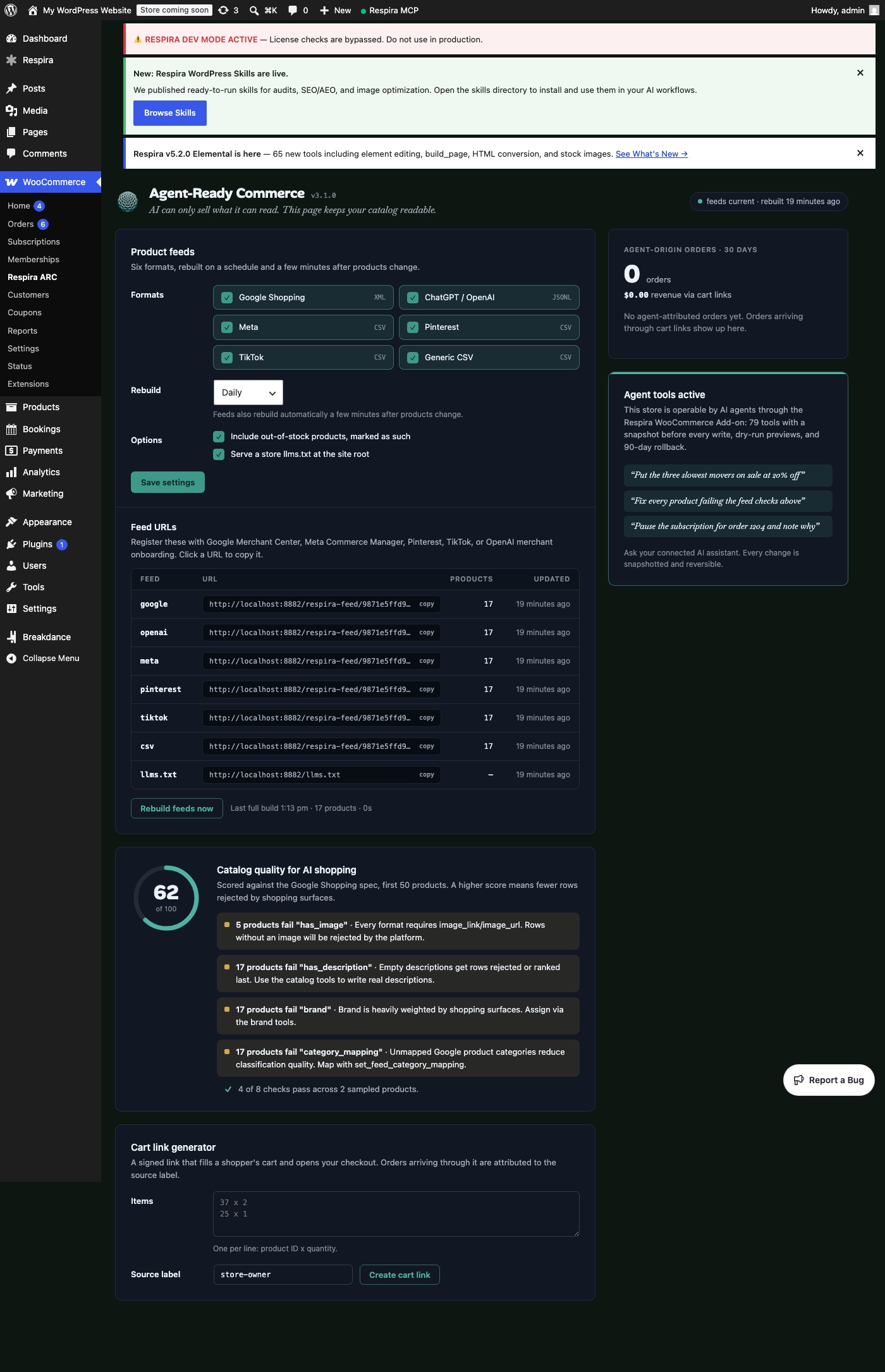Screen dimensions: 885x1372
Task: Toggle the ChatGPT / OpenAI format checkbox
Action: click(x=413, y=298)
